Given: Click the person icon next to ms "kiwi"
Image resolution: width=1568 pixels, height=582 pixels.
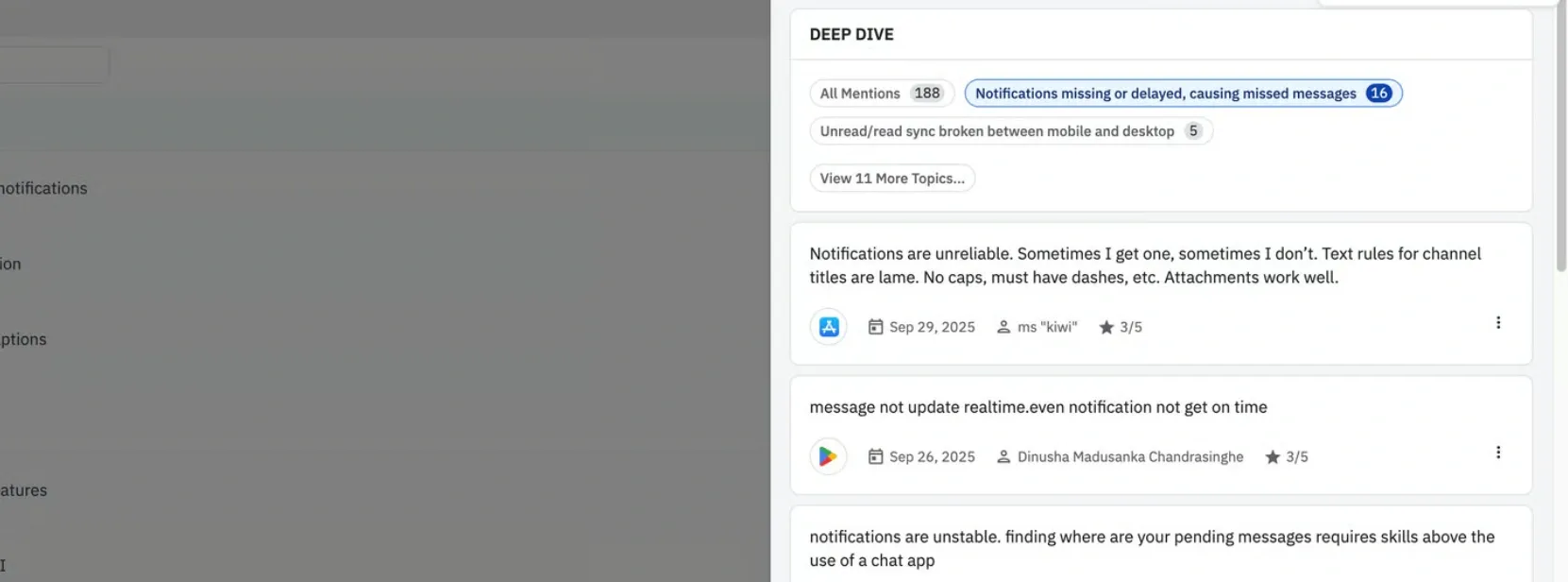Looking at the screenshot, I should click(x=1003, y=327).
